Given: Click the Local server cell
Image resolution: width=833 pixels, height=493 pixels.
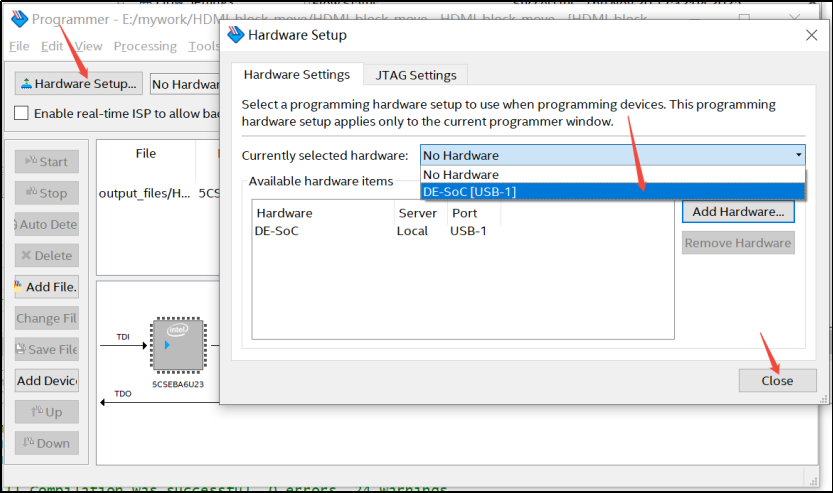Looking at the screenshot, I should (x=412, y=231).
